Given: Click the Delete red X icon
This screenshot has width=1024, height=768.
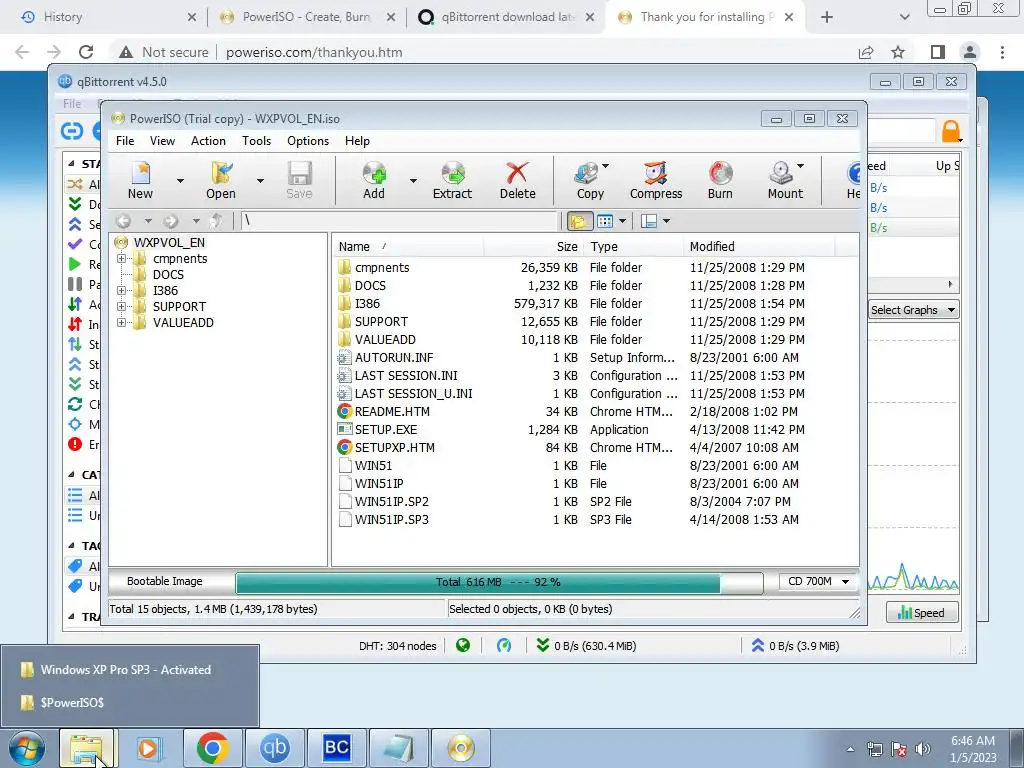Looking at the screenshot, I should point(517,174).
